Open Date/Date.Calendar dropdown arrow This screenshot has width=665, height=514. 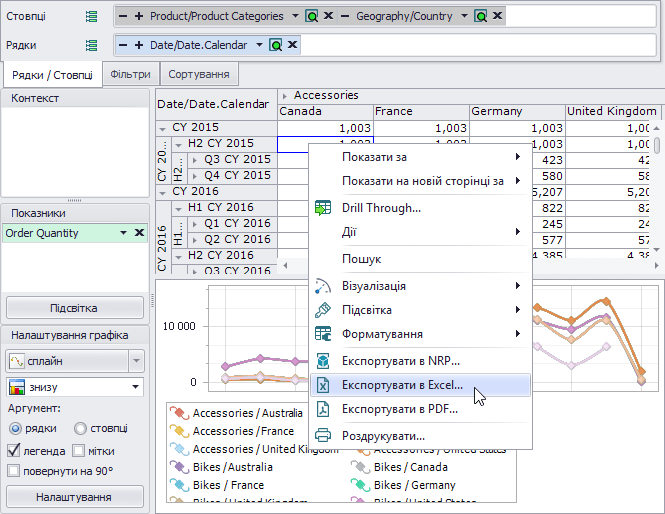click(x=259, y=45)
